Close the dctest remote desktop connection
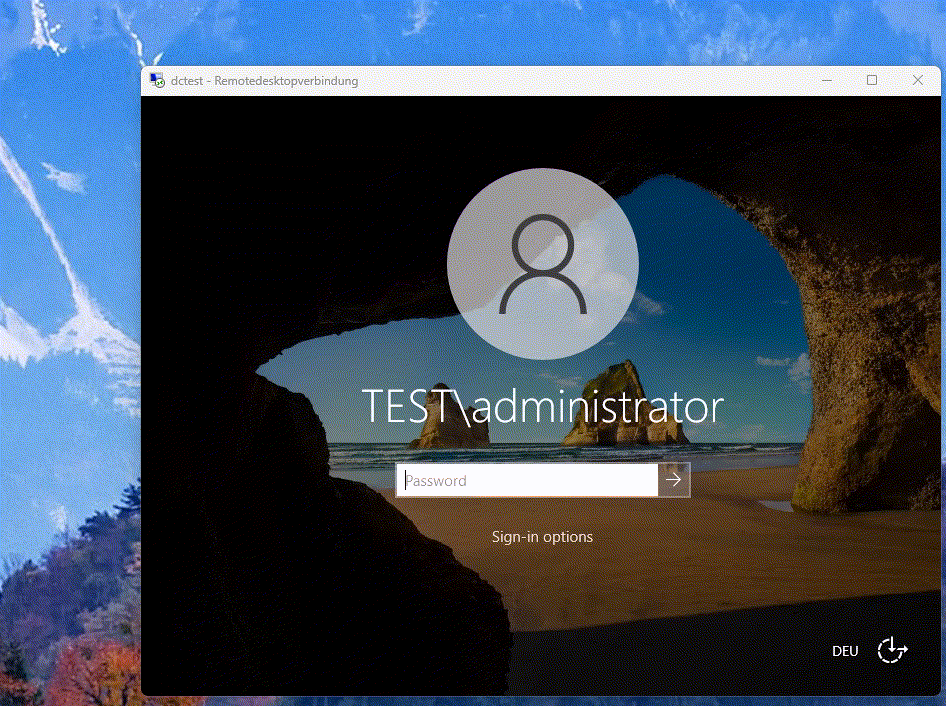946x706 pixels. pyautogui.click(x=918, y=81)
